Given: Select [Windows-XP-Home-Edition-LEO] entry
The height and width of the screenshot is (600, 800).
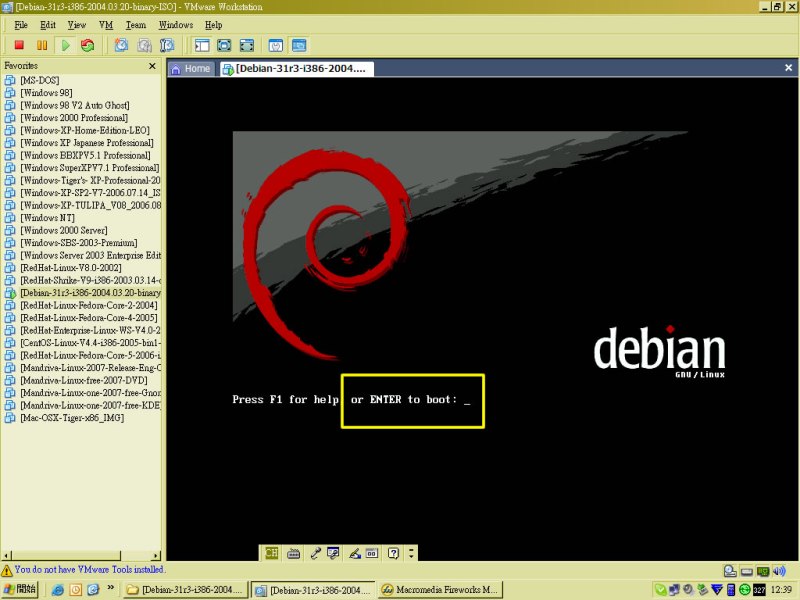Looking at the screenshot, I should 85,130.
